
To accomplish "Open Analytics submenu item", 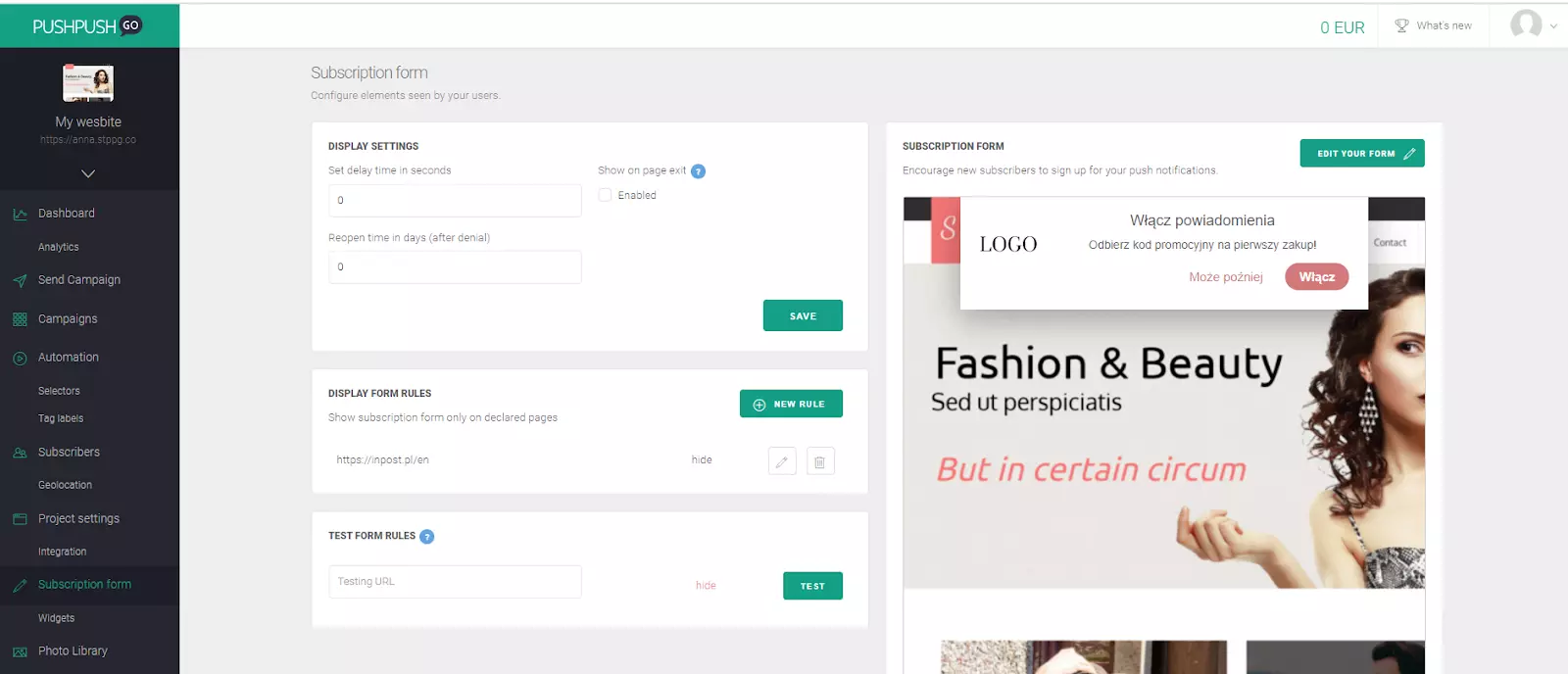I will click(x=59, y=247).
